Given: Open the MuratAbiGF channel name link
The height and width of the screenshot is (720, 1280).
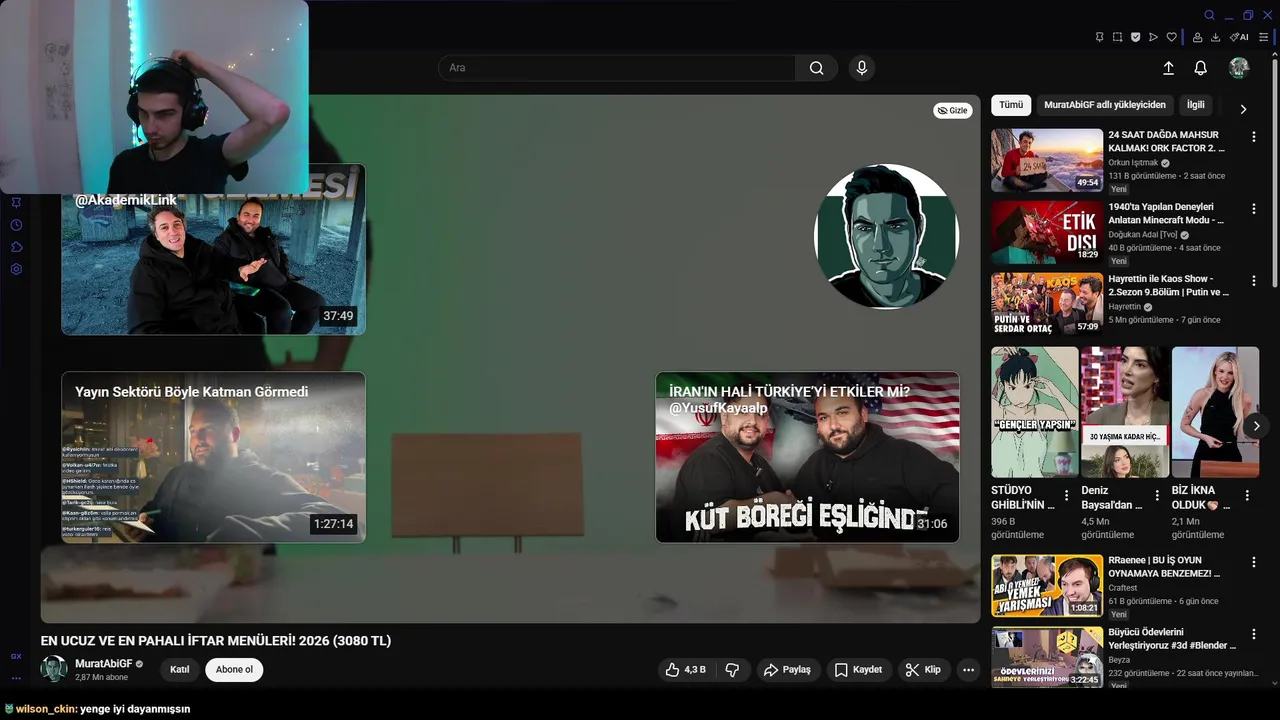Looking at the screenshot, I should (104, 664).
